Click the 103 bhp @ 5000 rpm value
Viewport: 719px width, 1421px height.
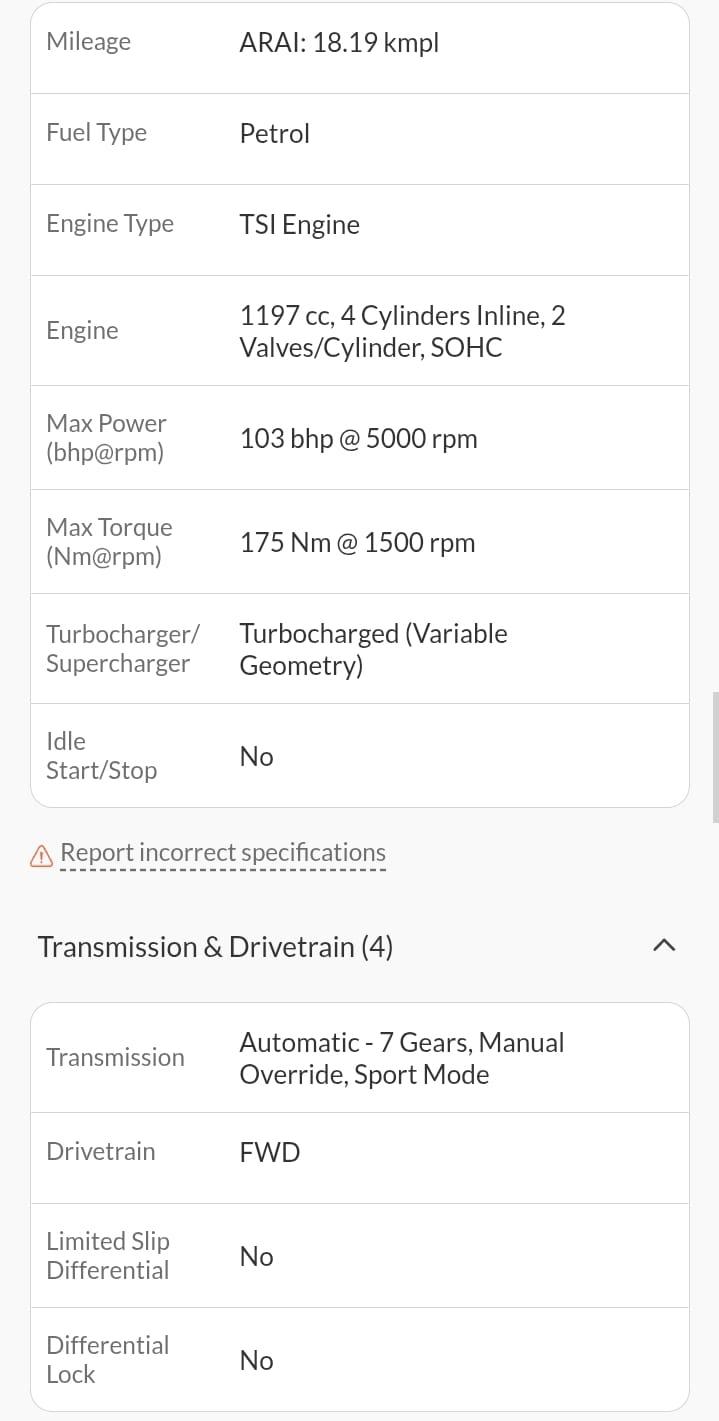click(x=358, y=438)
